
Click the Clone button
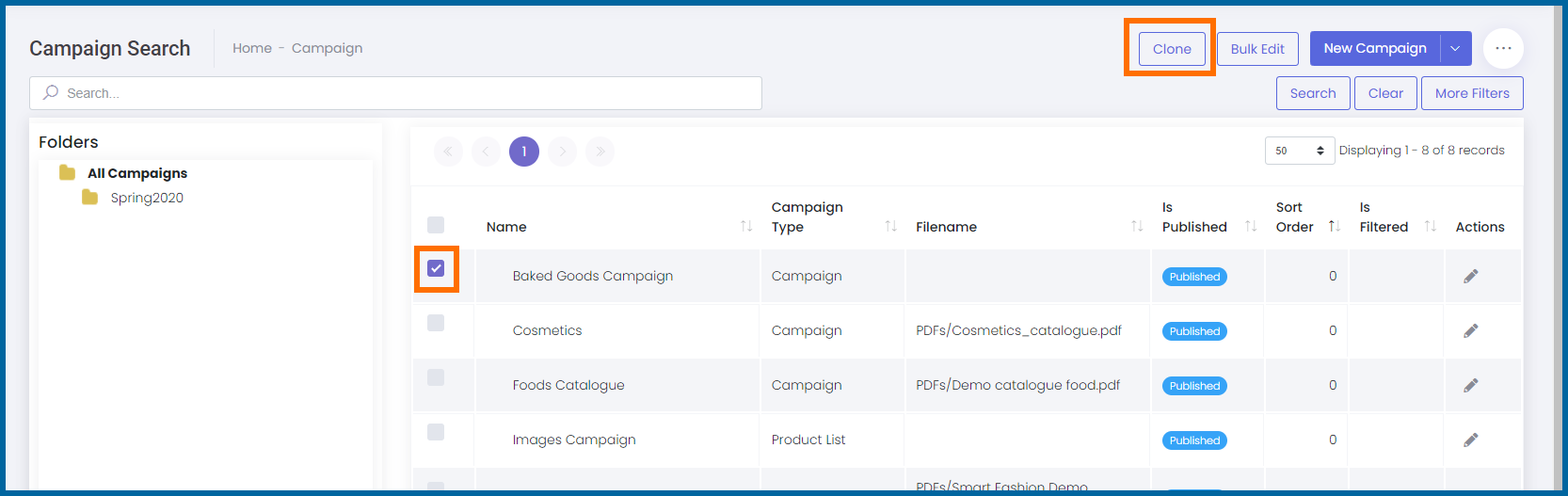click(x=1171, y=49)
